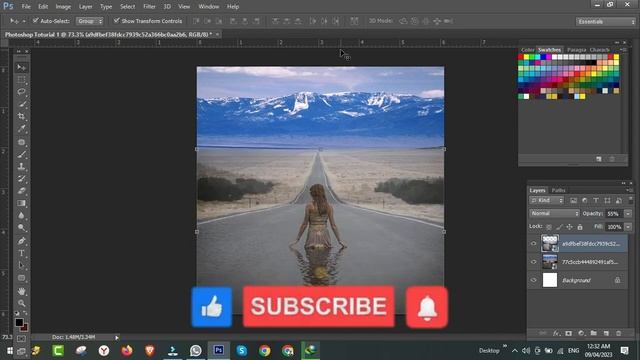
Task: Open the Filter menu
Action: tap(149, 7)
